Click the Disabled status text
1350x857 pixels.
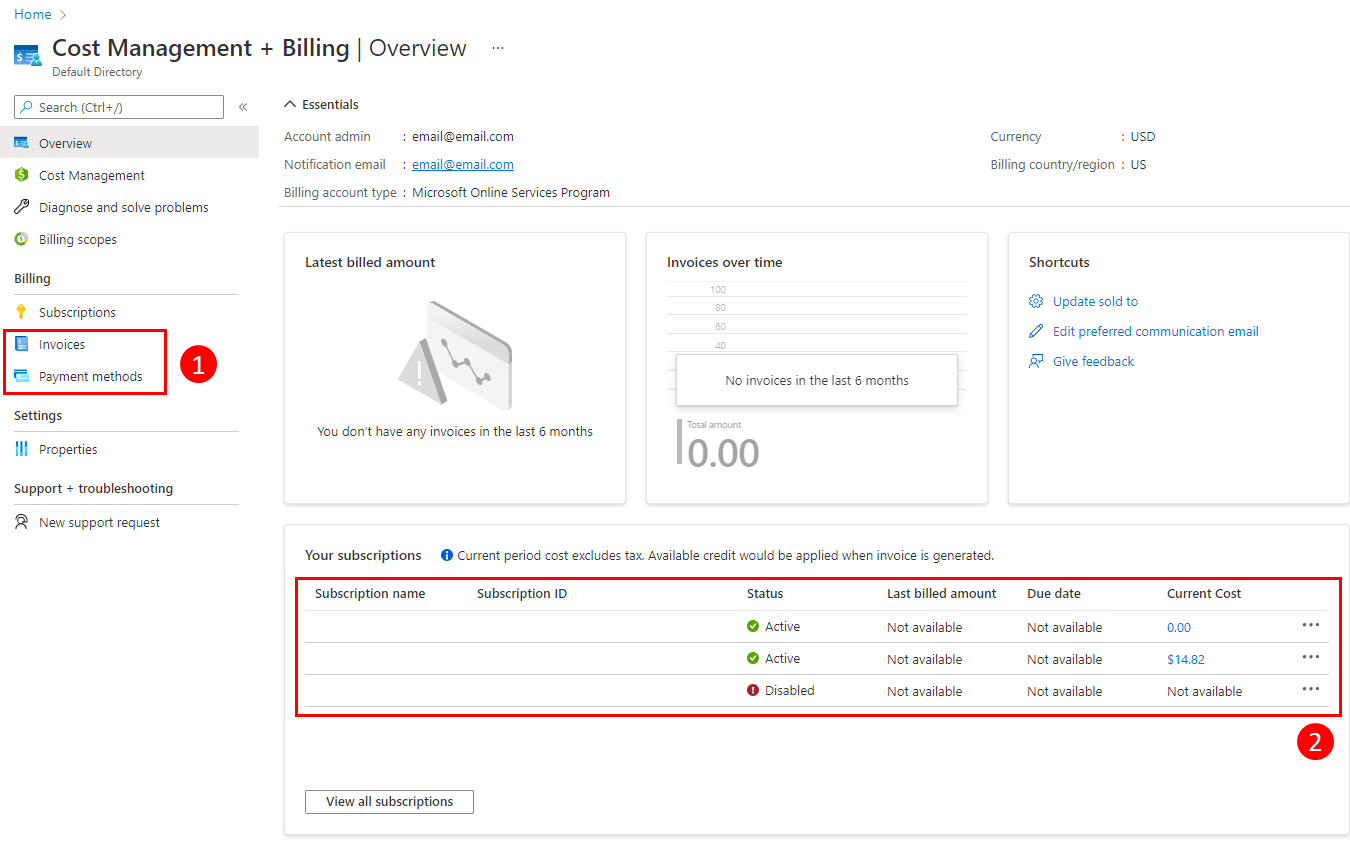click(790, 691)
